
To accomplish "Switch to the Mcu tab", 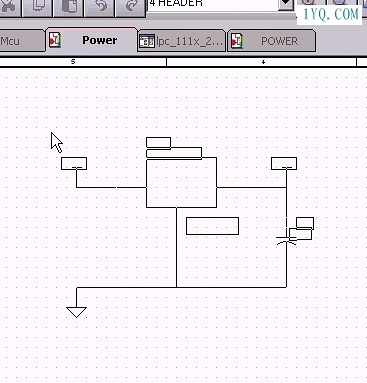I will tap(22, 41).
